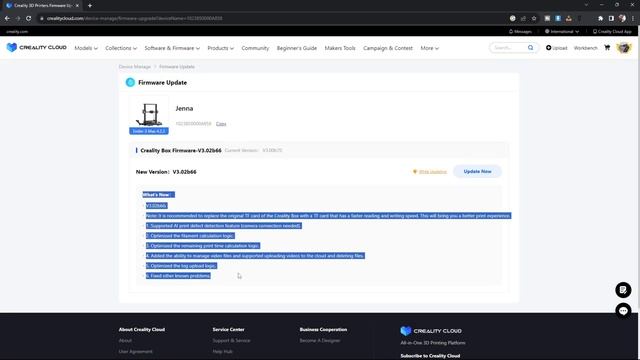This screenshot has width=640, height=360.
Task: Open the creality.com top link
Action: click(17, 31)
